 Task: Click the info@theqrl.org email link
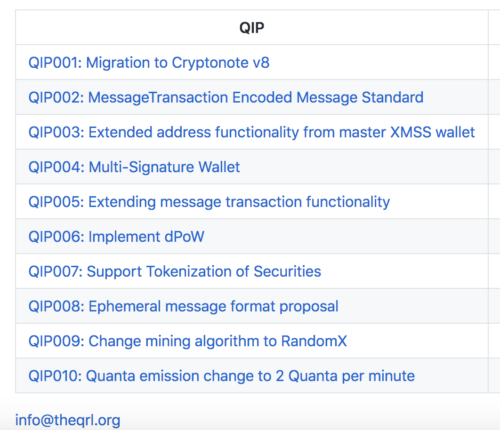coord(68,420)
